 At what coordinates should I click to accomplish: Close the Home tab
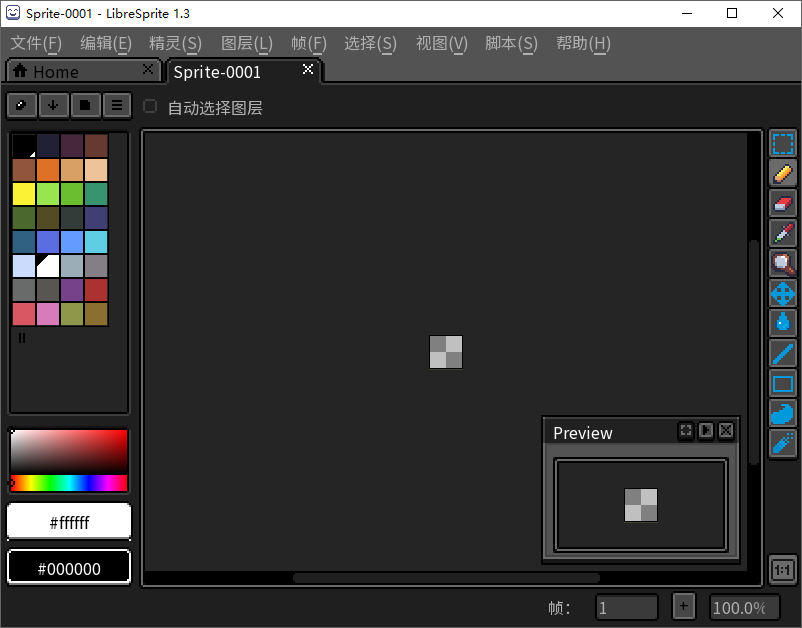click(148, 69)
